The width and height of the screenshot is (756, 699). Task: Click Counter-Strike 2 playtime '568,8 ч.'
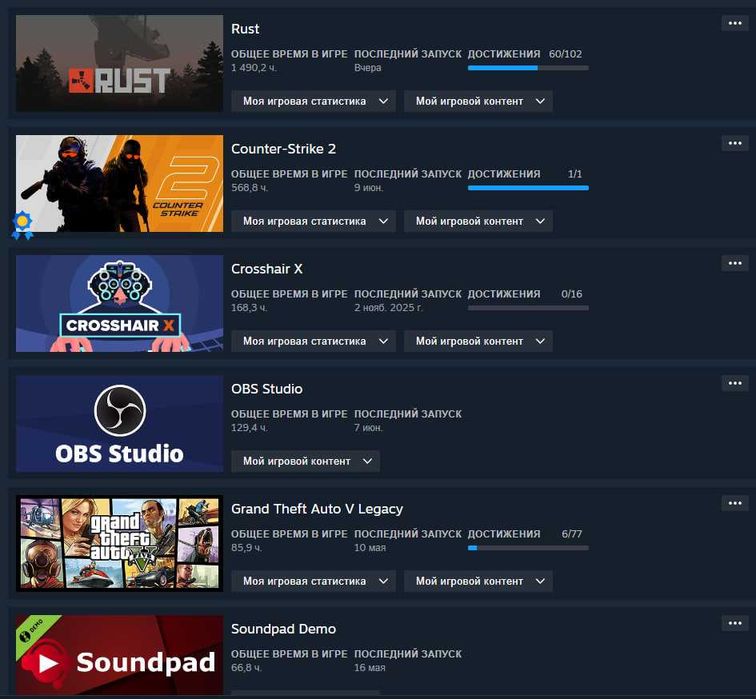250,188
